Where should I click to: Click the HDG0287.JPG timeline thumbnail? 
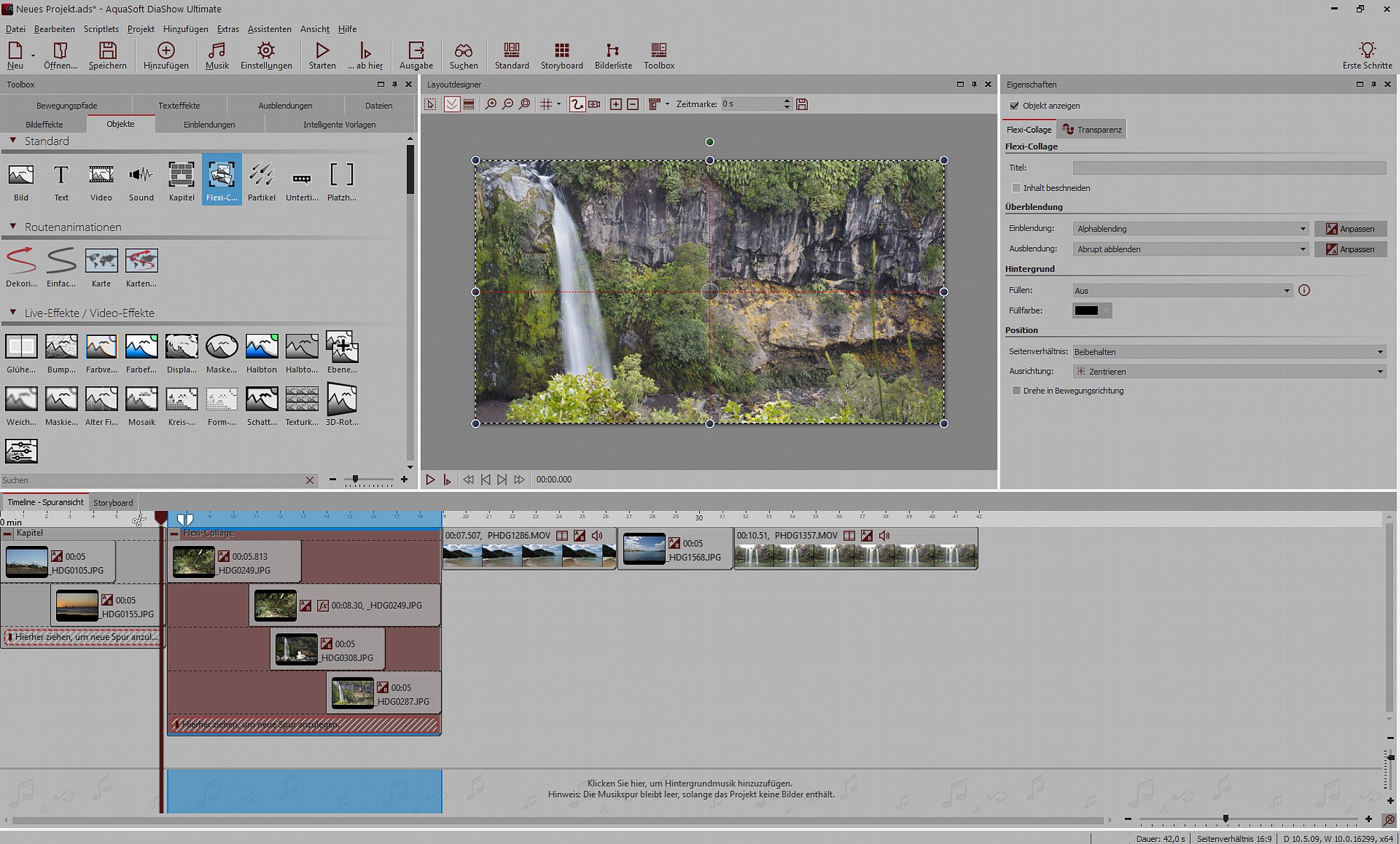click(x=352, y=693)
